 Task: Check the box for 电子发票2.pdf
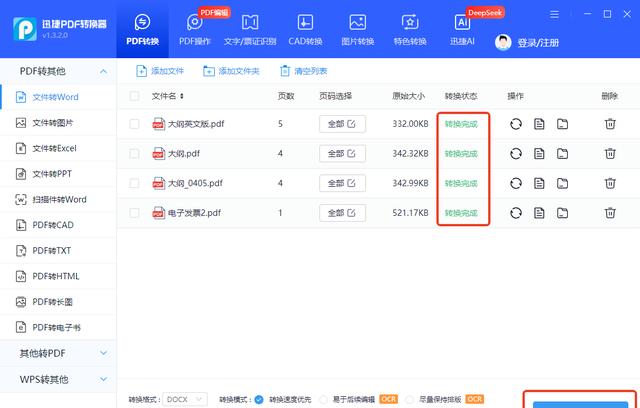134,213
